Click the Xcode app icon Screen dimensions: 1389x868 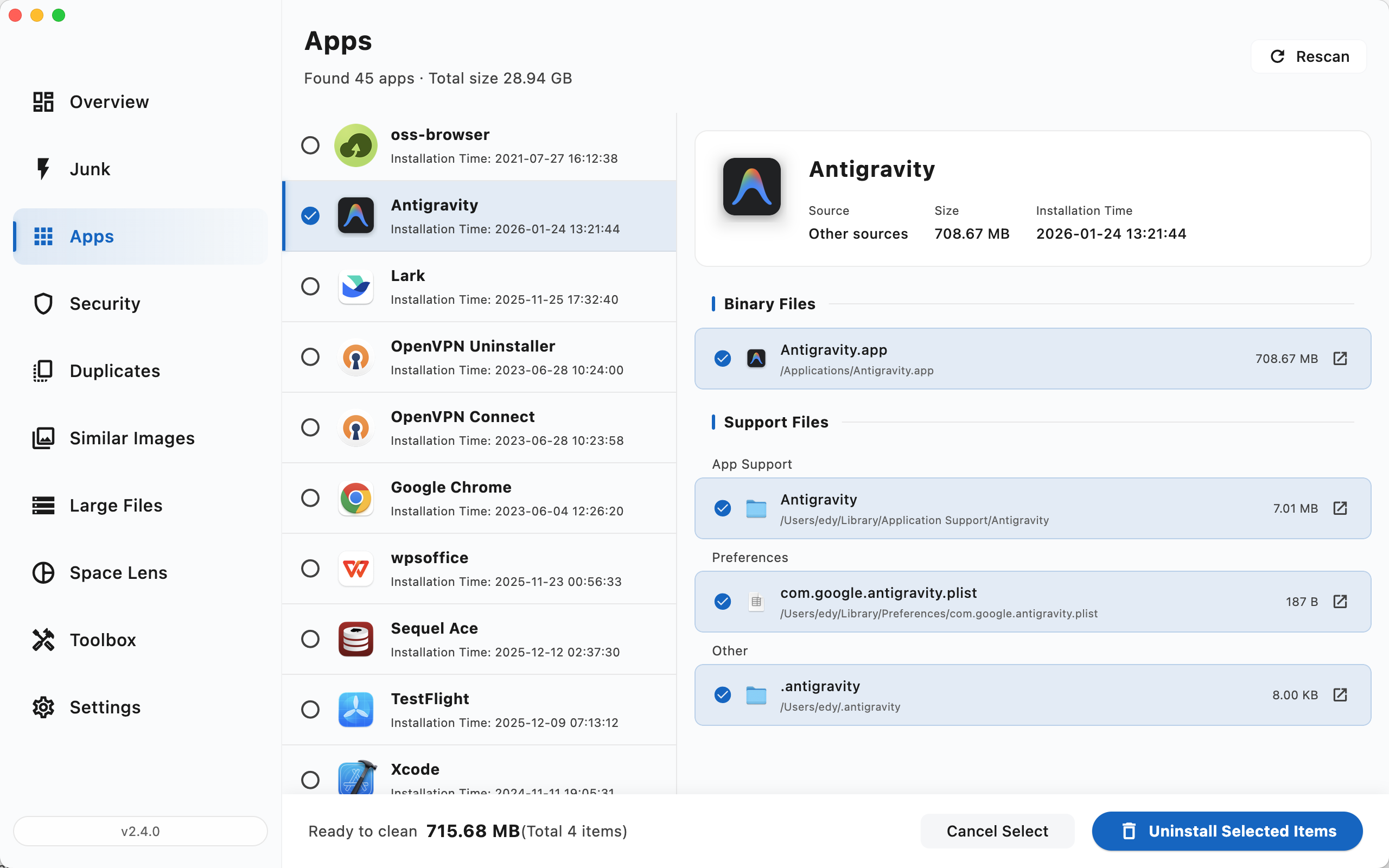pyautogui.click(x=356, y=777)
